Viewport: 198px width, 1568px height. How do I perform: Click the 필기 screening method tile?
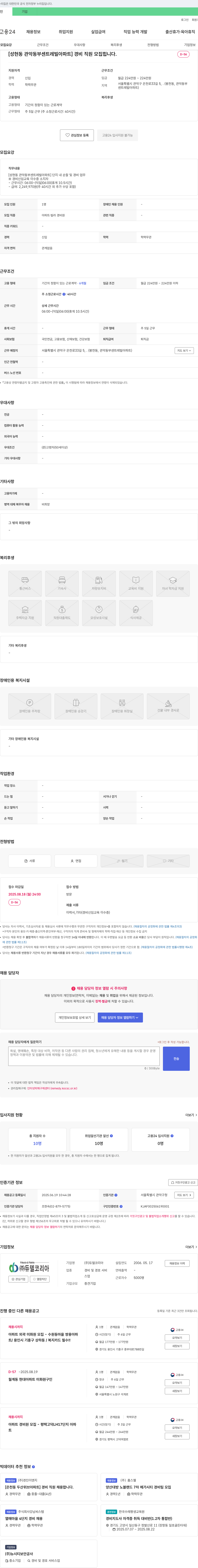click(122, 861)
